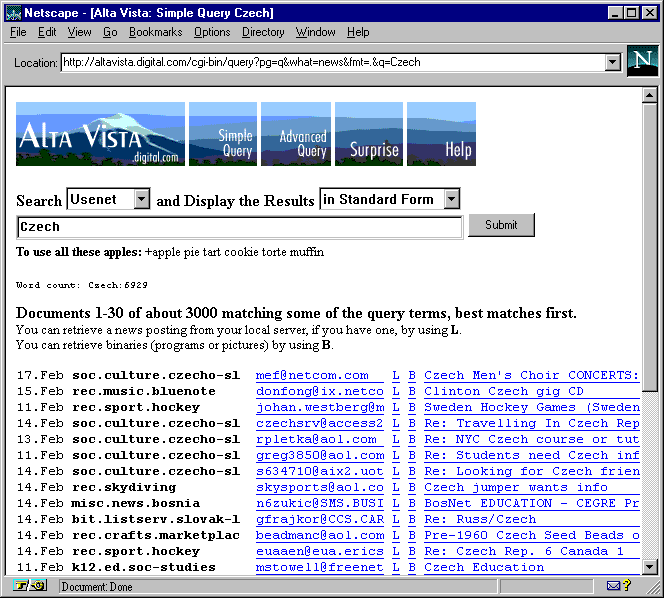Open 'Czech Men's Choir CONCERTS' posting link

pyautogui.click(x=532, y=376)
